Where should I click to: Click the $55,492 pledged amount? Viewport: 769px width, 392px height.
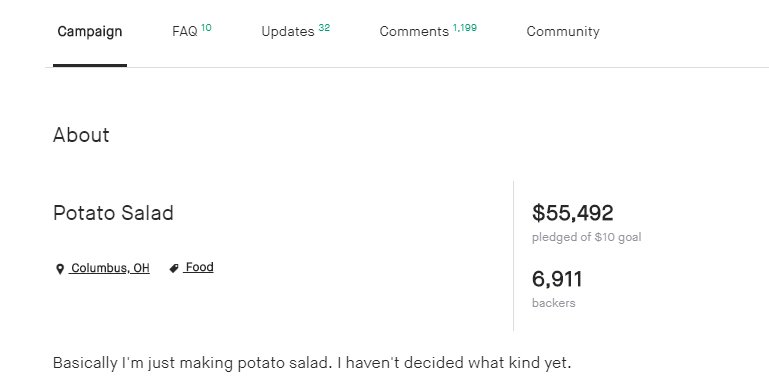(x=572, y=213)
